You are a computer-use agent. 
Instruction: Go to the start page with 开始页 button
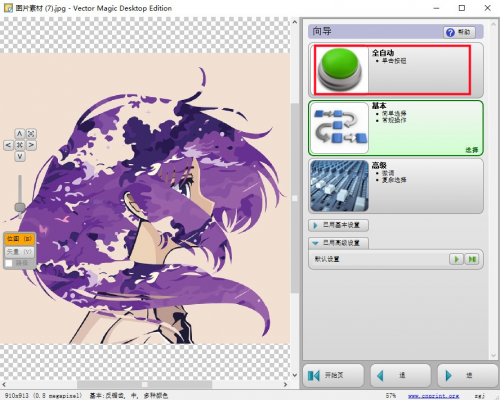pos(333,376)
